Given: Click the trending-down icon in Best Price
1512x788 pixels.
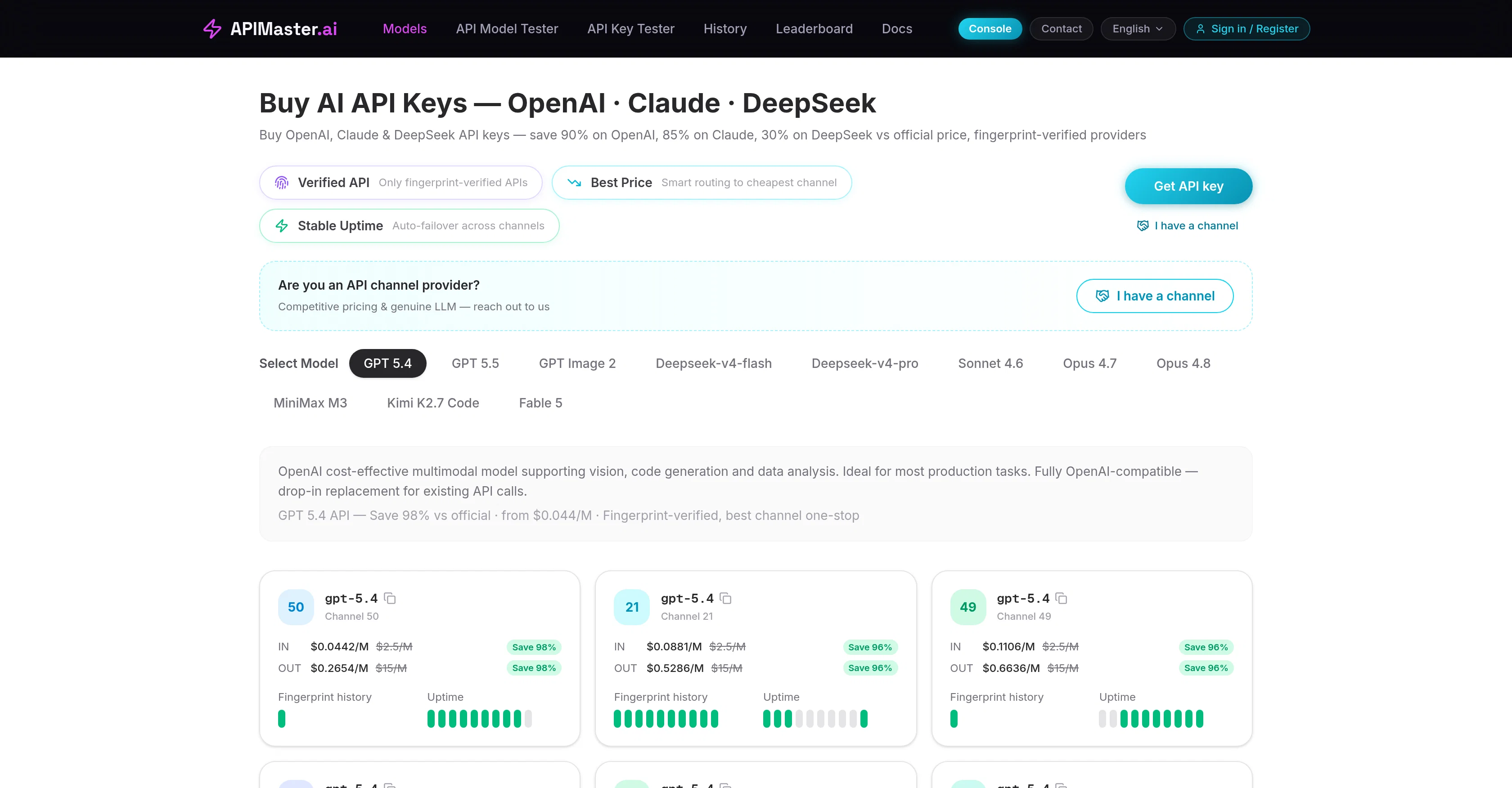Looking at the screenshot, I should coord(574,183).
